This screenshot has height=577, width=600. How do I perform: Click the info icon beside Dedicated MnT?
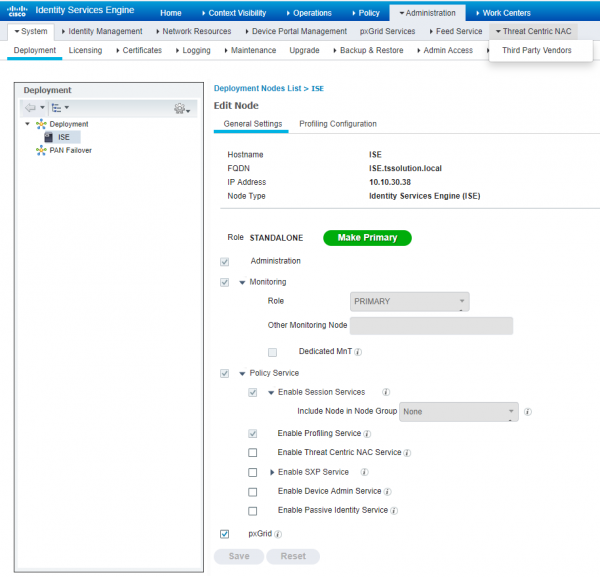tap(358, 352)
